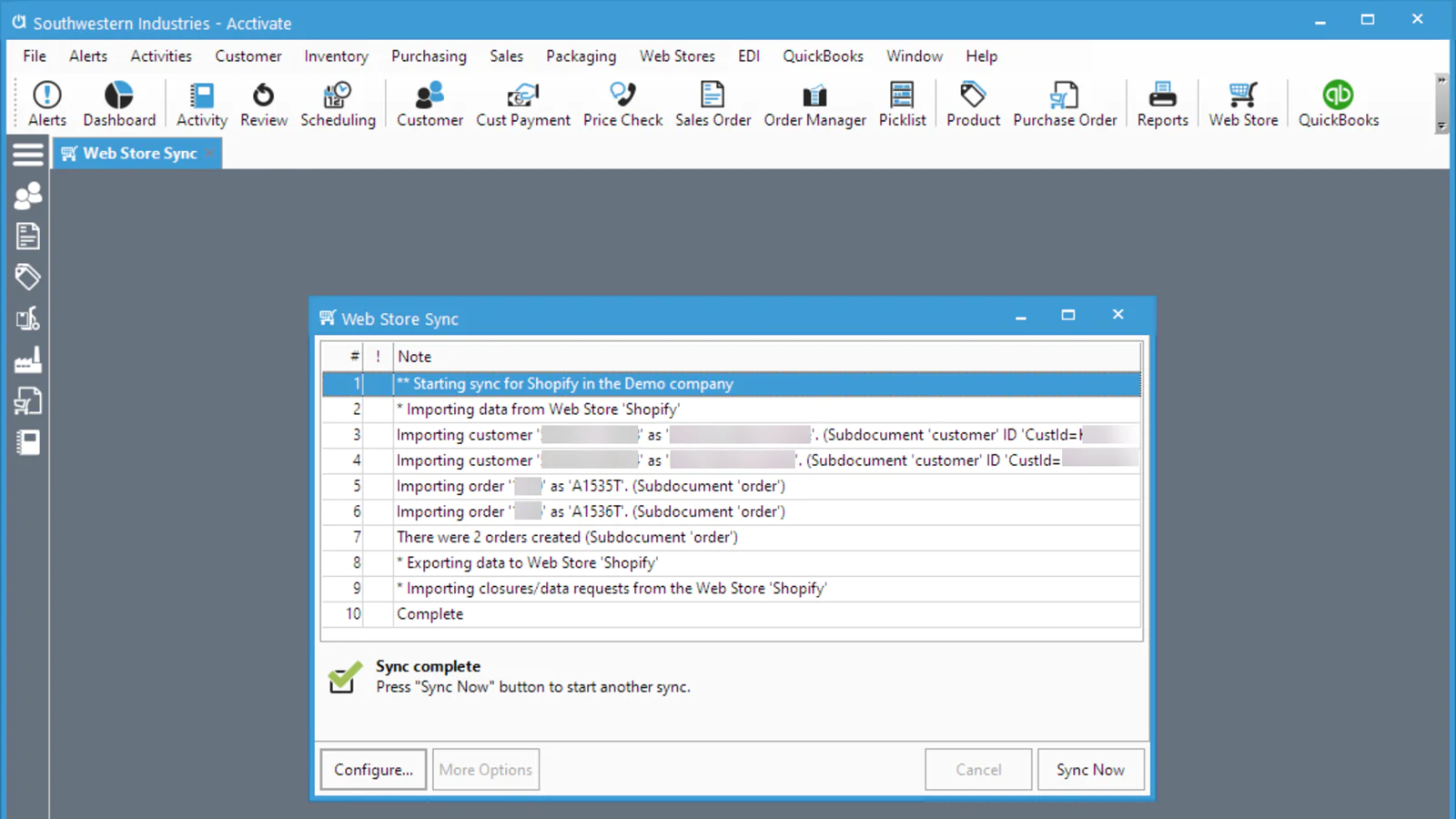Open the Help menu

pyautogui.click(x=981, y=56)
